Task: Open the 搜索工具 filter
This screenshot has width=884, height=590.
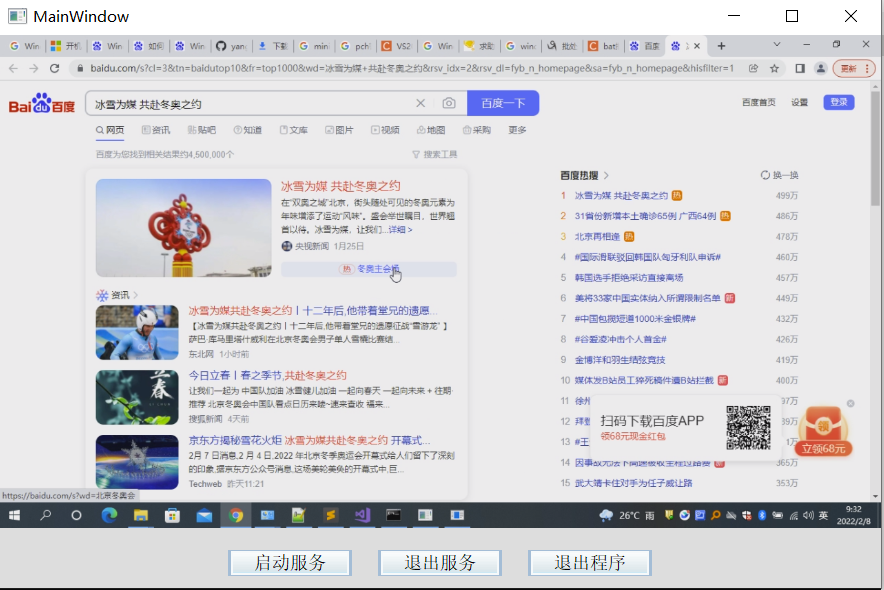Action: tap(435, 154)
